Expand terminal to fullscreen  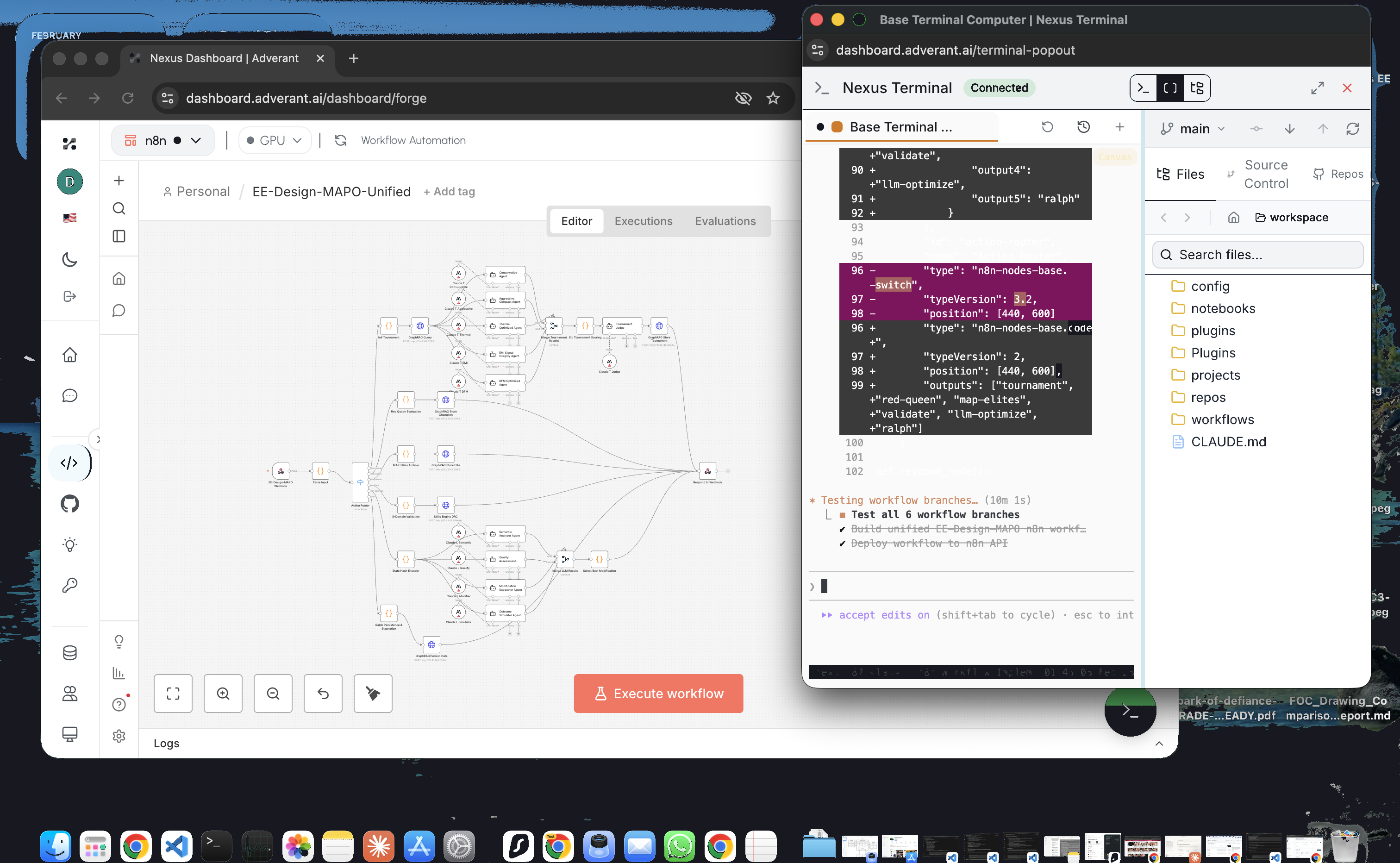point(1317,88)
